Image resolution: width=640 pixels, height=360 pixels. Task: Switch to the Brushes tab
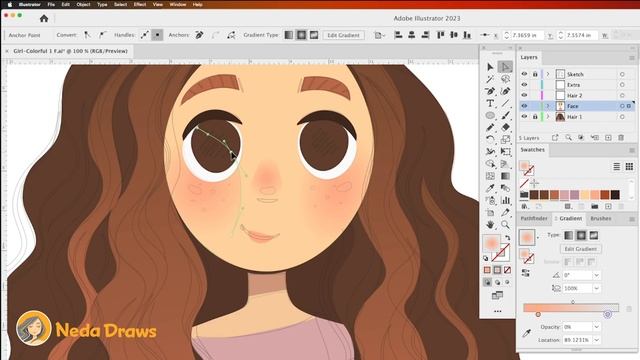[600, 219]
